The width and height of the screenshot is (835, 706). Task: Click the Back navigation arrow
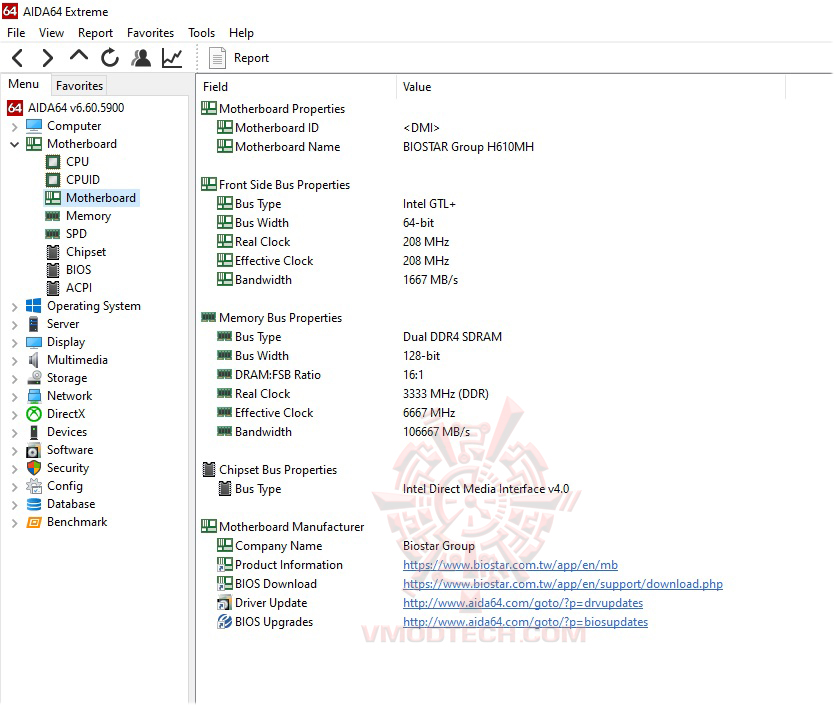pos(18,58)
